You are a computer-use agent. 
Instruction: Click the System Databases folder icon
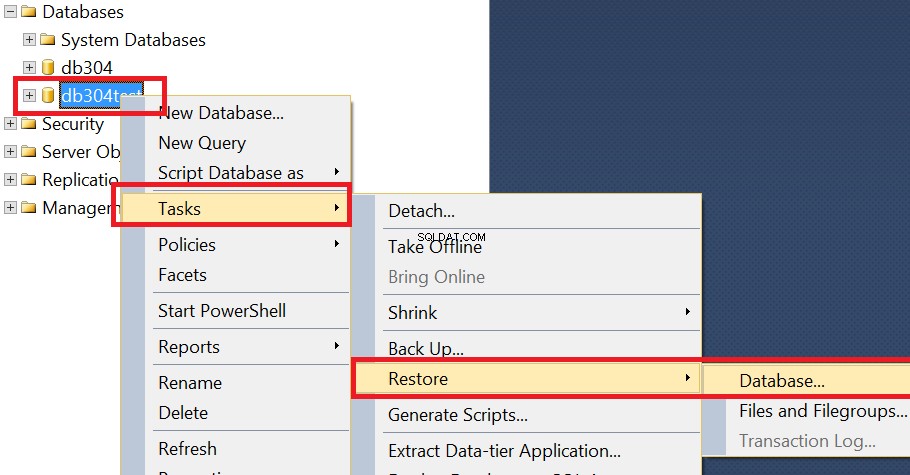(47, 39)
